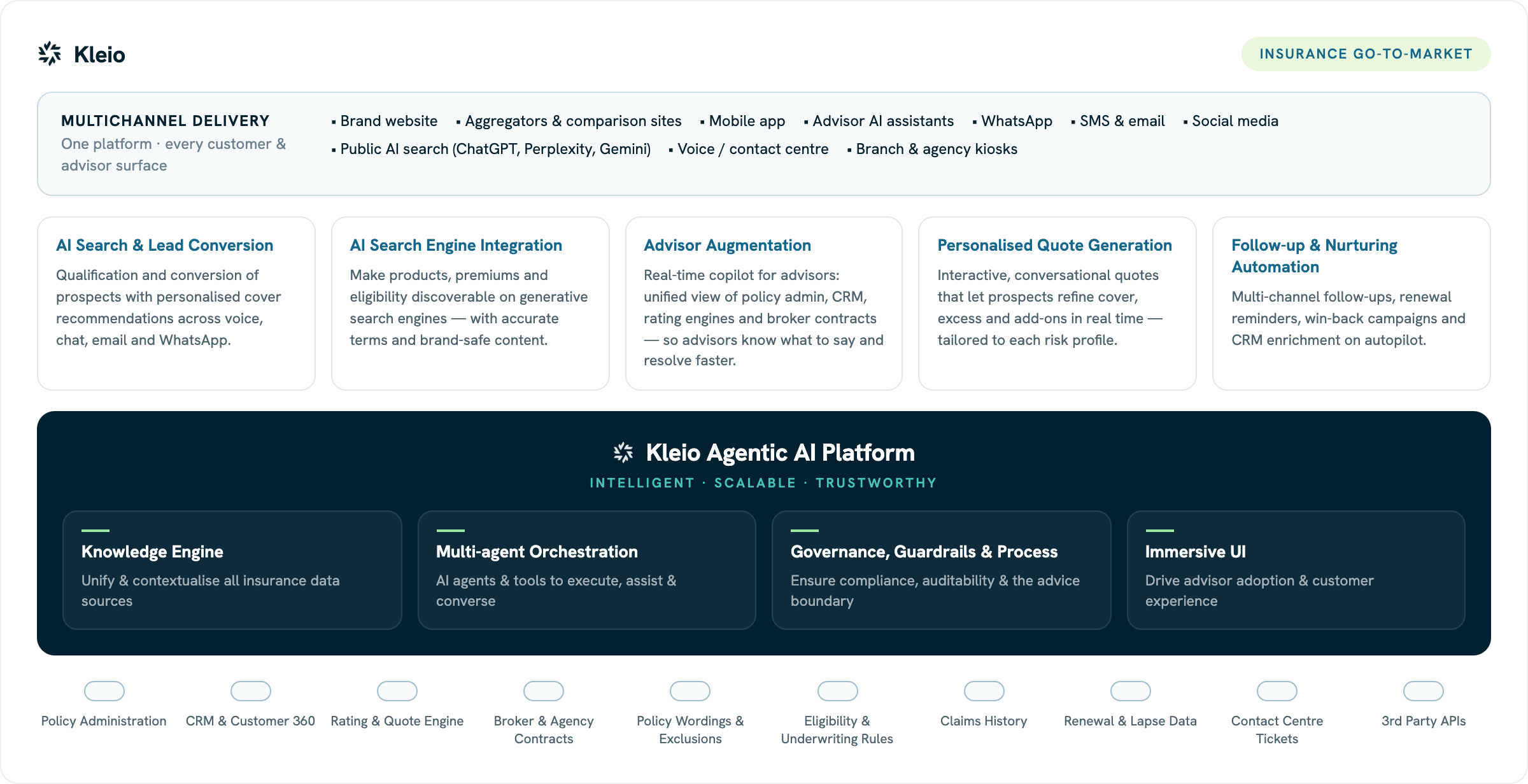Select the pill icon above Renewal & Lapse Data
The height and width of the screenshot is (784, 1528).
tap(1130, 691)
